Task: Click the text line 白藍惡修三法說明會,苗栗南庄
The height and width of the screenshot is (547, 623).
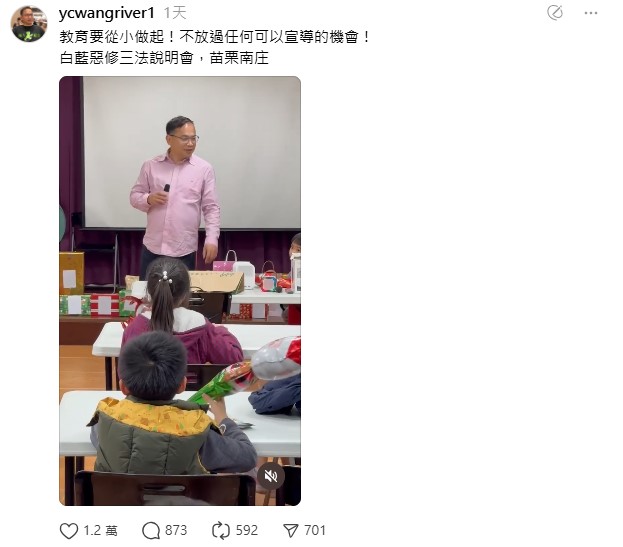Action: point(164,58)
